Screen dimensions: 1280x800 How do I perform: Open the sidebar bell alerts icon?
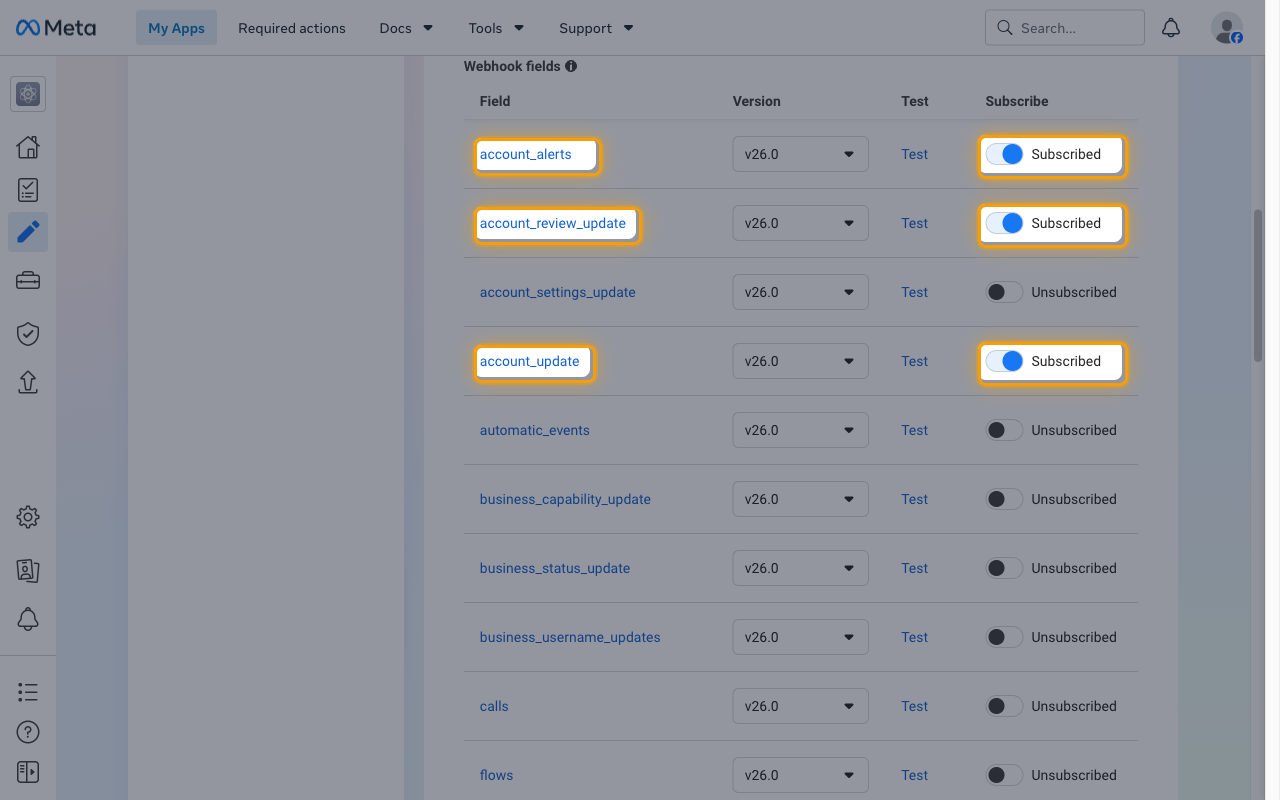point(28,619)
